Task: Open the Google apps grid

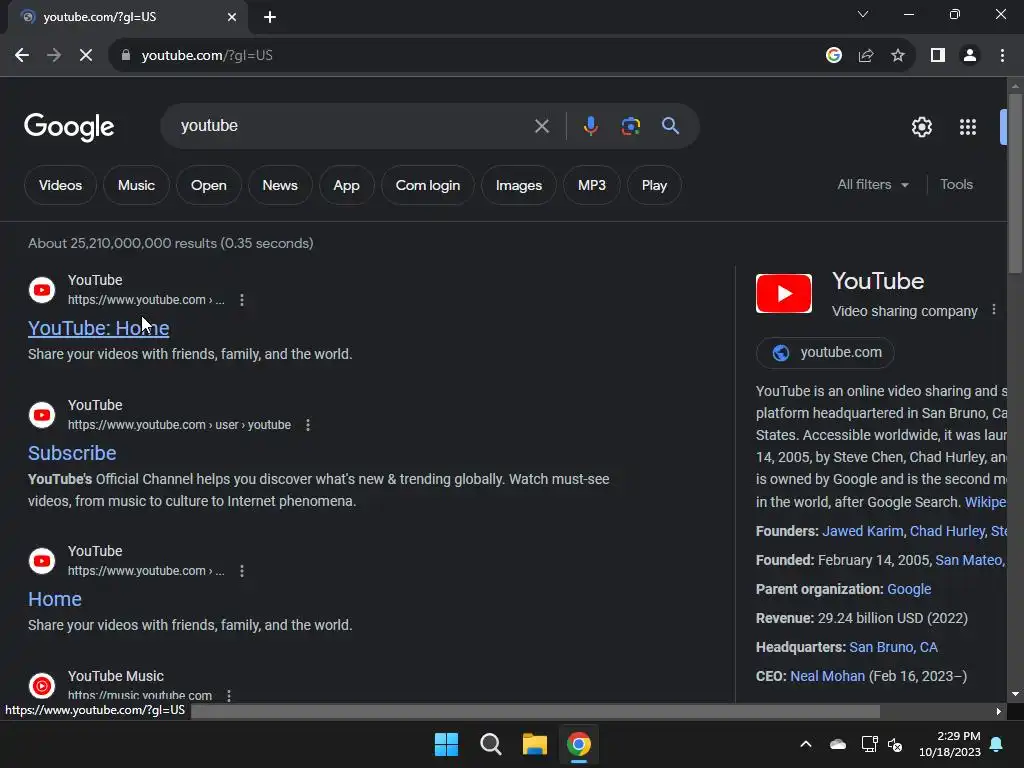Action: (x=968, y=127)
